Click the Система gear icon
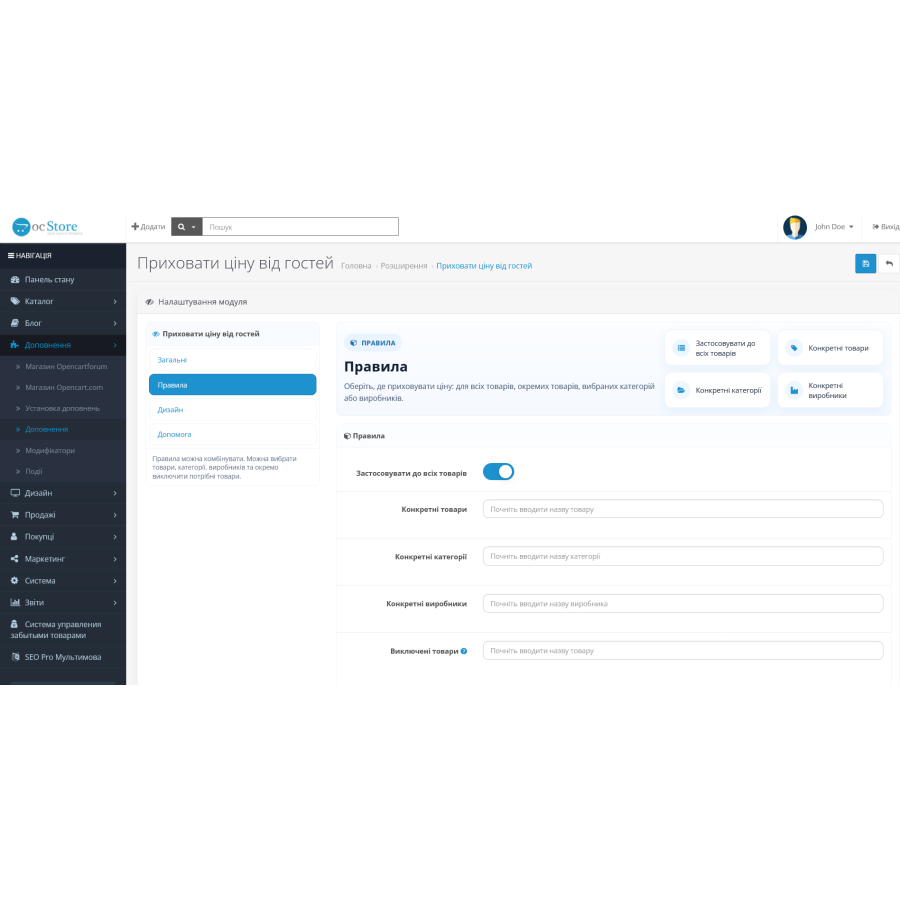Screen dimensions: 900x900 pos(14,580)
